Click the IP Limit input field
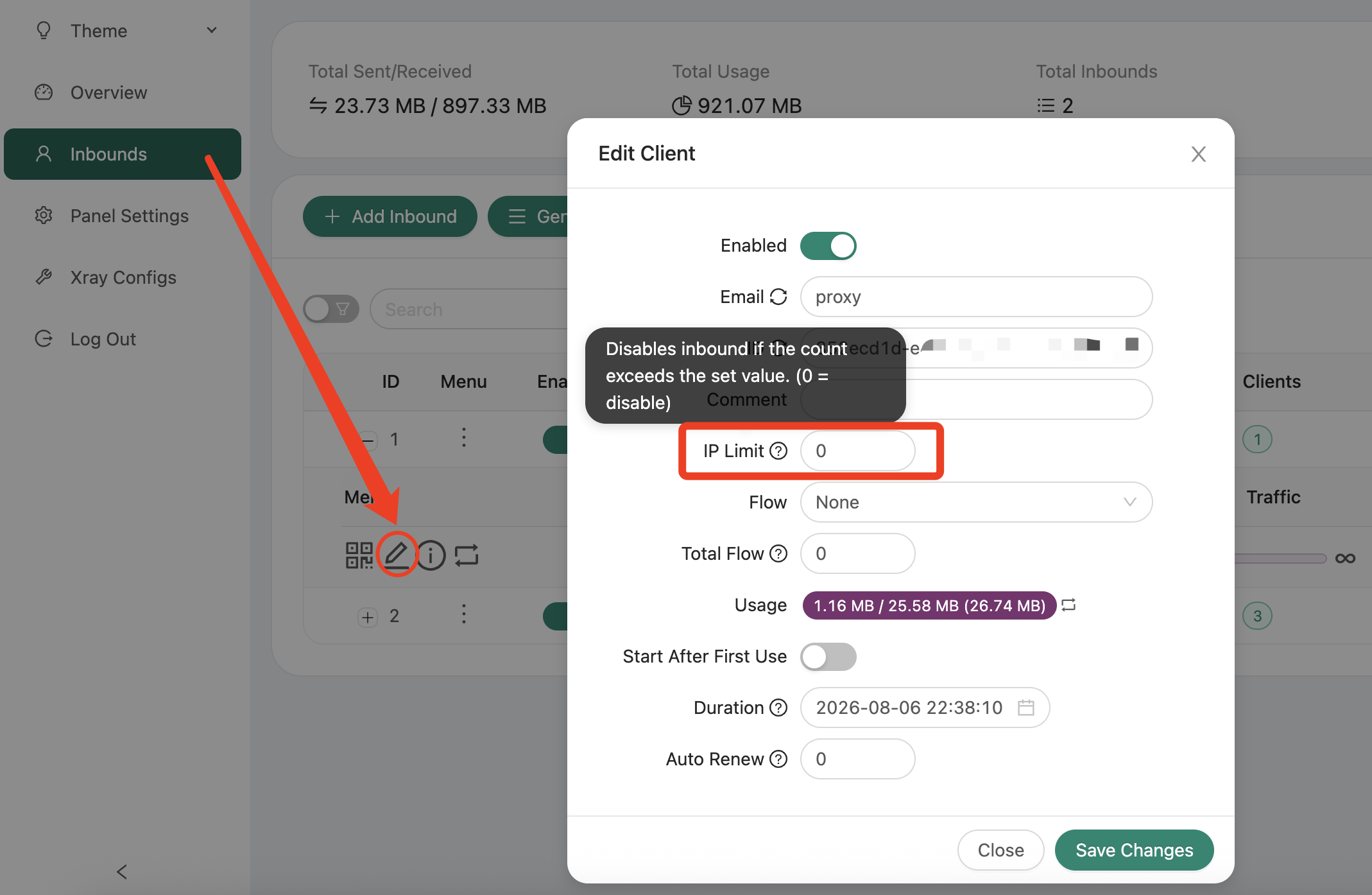The image size is (1372, 895). tap(857, 451)
